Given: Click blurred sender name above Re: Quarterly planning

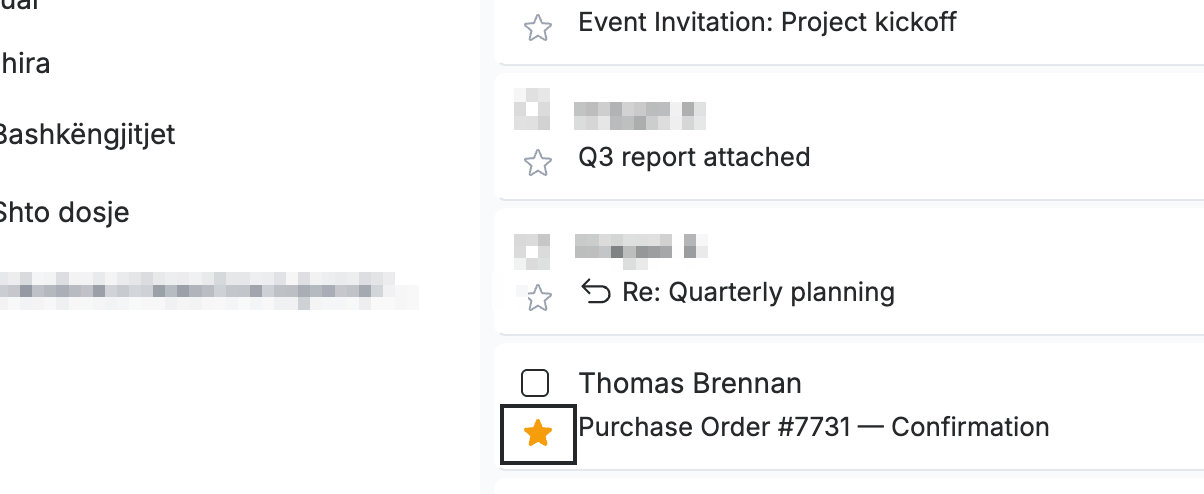Looking at the screenshot, I should pos(641,248).
